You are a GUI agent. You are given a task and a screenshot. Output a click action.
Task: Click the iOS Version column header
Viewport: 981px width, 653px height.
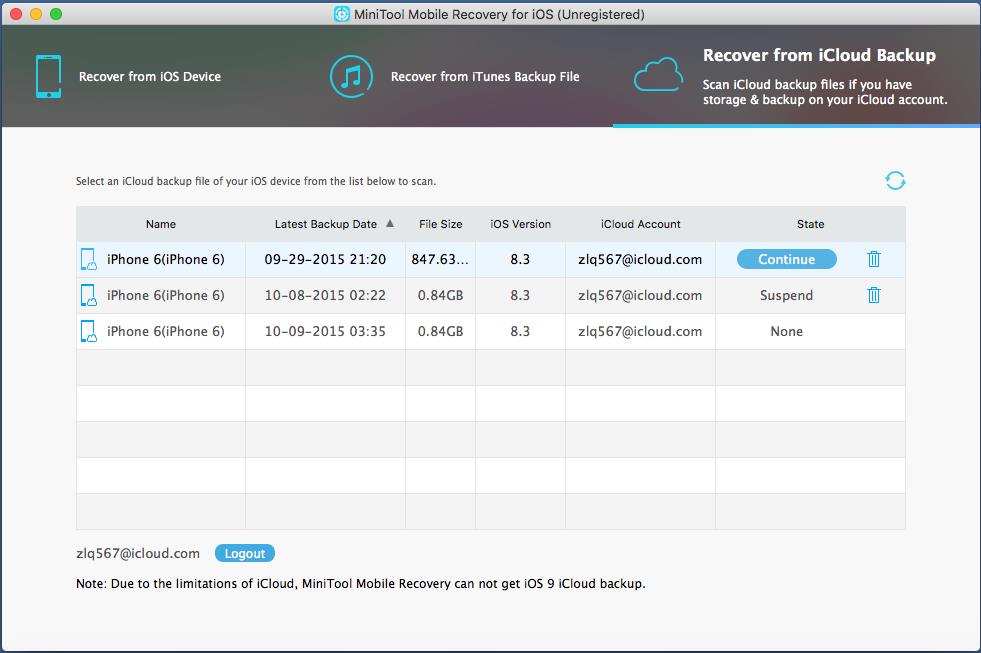tap(521, 224)
